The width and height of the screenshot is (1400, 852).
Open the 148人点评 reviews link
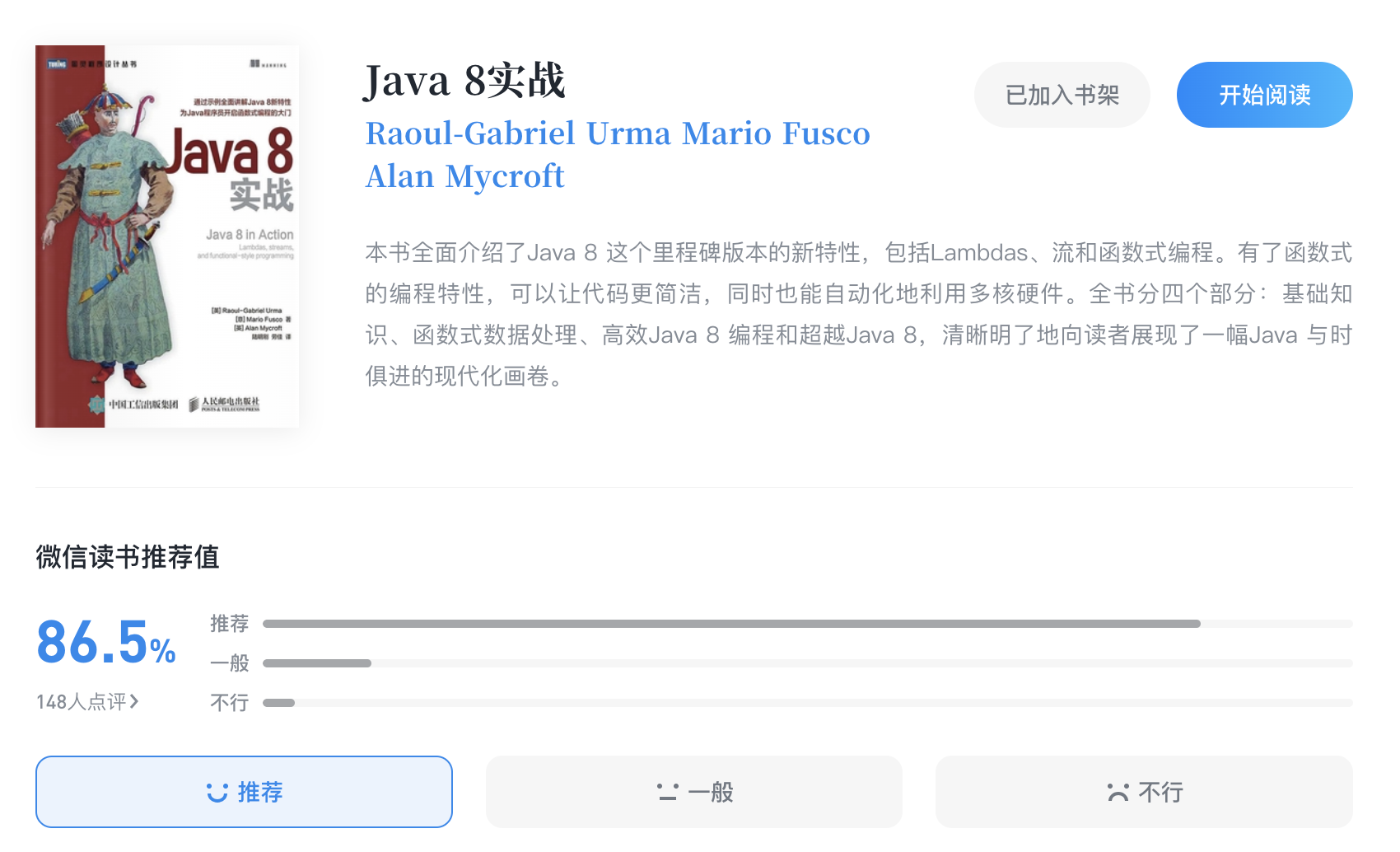[x=87, y=702]
